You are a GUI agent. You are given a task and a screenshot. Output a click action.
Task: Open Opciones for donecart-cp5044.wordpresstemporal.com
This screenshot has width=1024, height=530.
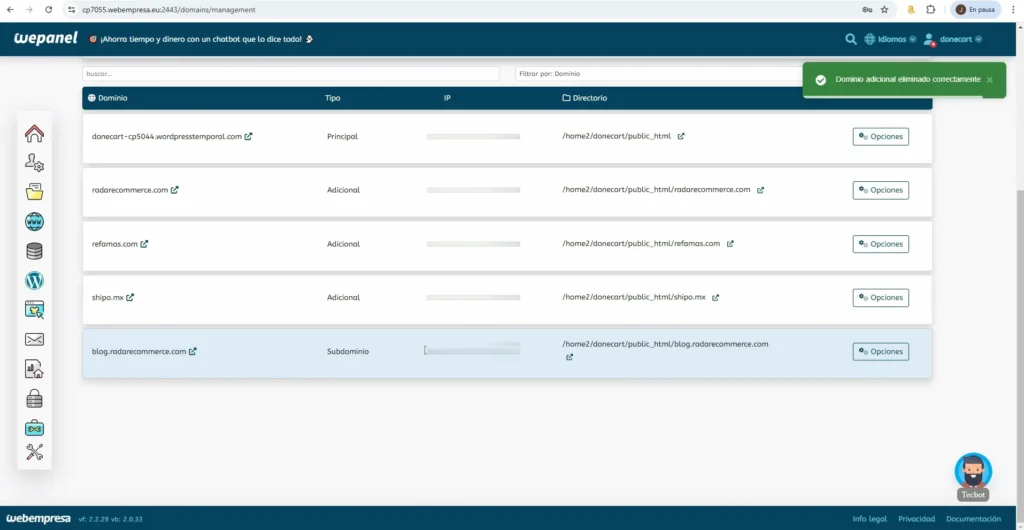880,136
